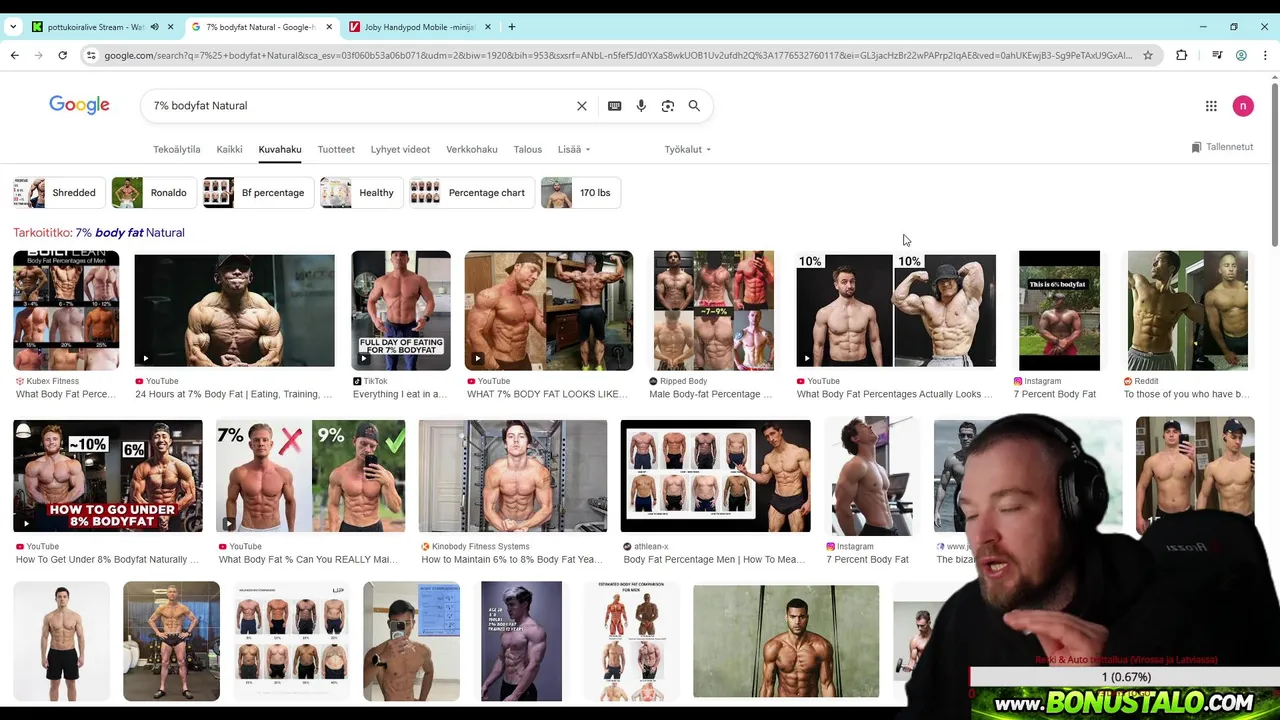Expand the Lisää more menu

tap(574, 149)
